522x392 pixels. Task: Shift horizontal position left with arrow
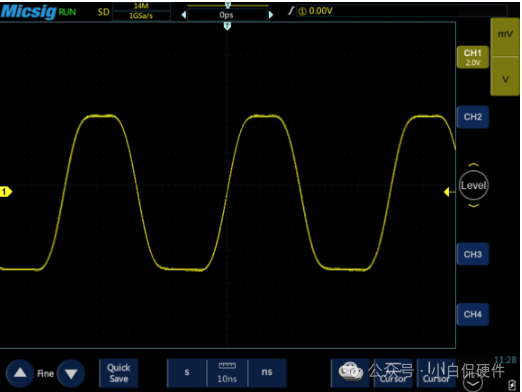click(x=183, y=15)
